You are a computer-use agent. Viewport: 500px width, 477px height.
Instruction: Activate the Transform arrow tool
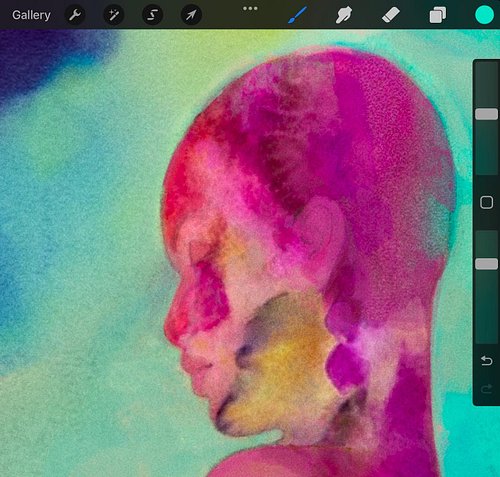point(191,15)
